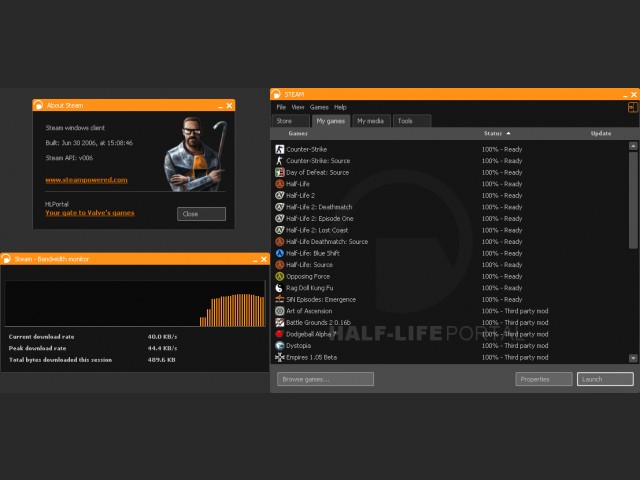Switch to the My media tab
Viewport: 640px width, 480px height.
[371, 121]
